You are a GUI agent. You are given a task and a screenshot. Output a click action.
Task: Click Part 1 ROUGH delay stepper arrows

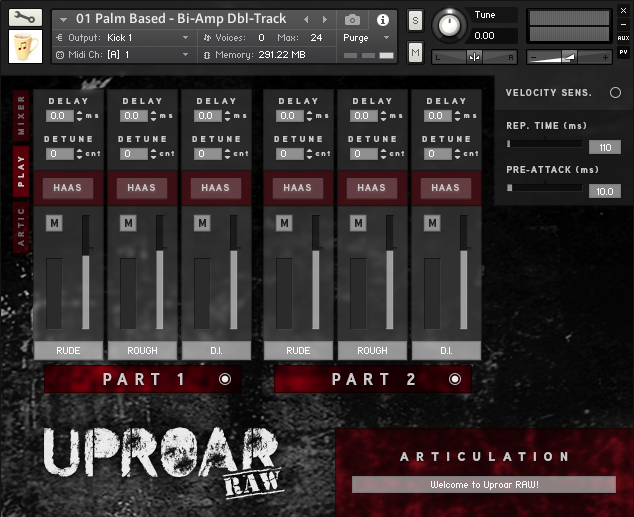click(x=153, y=116)
